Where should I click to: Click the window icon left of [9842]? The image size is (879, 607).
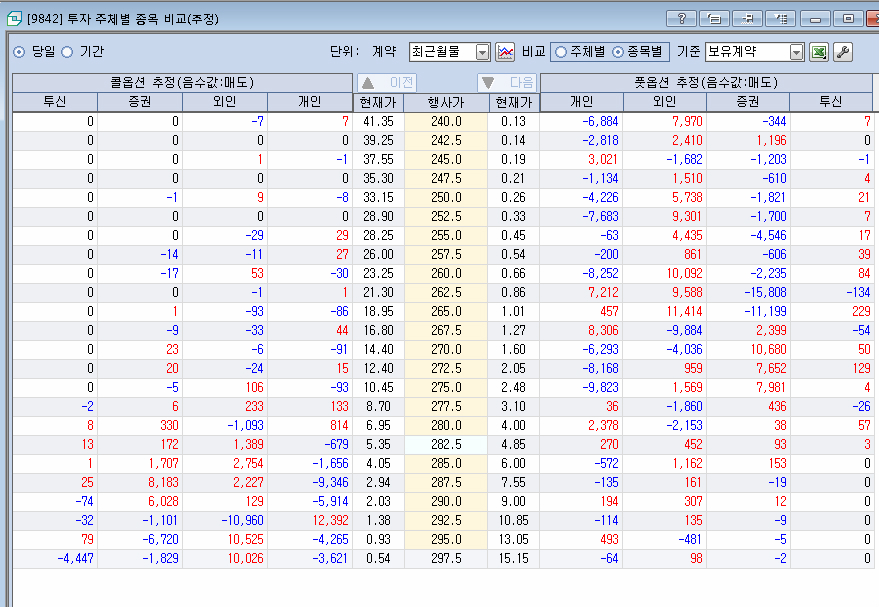[14, 19]
